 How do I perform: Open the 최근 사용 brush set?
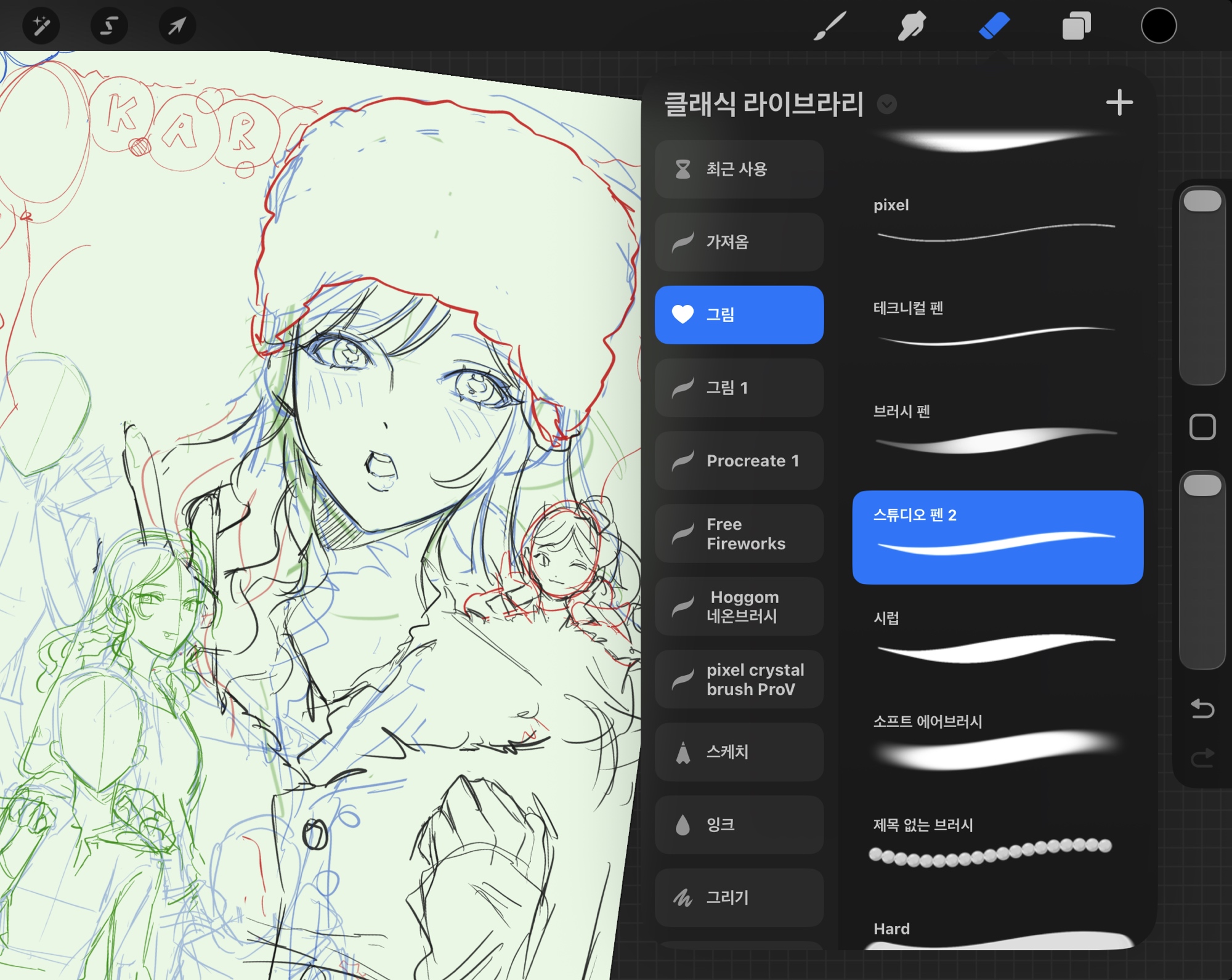[739, 169]
